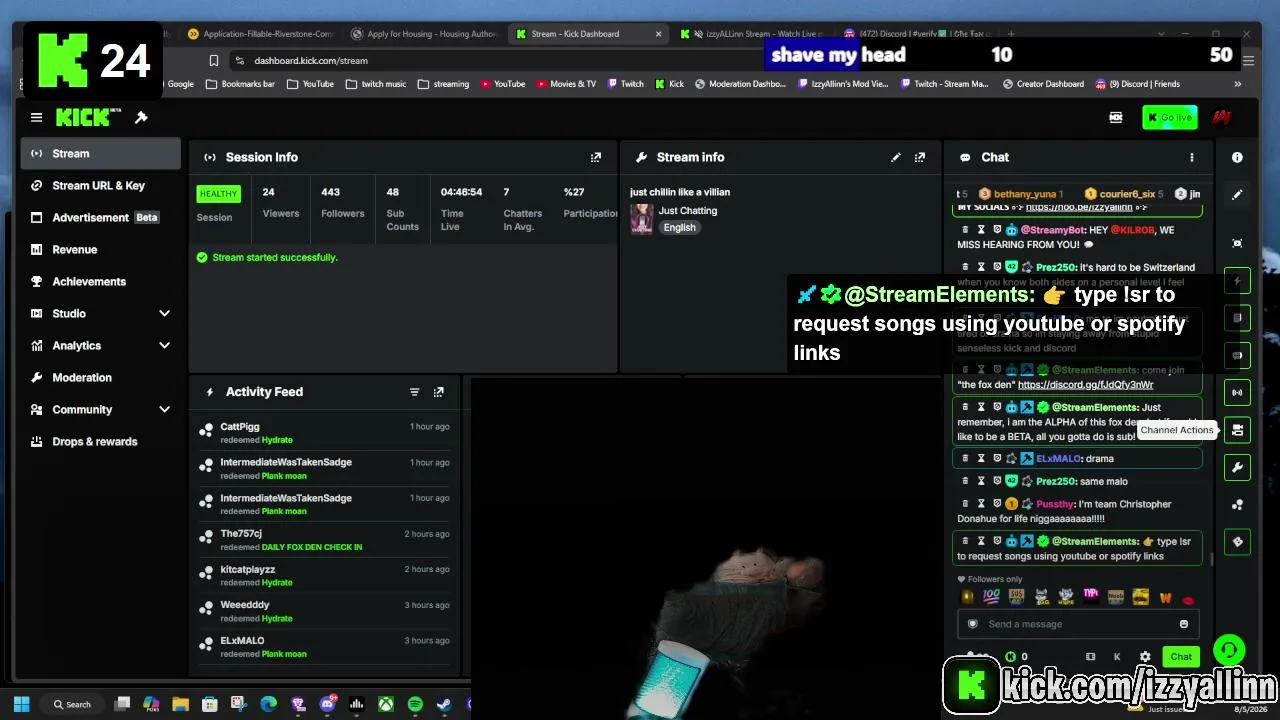The image size is (1280, 720).
Task: Open the Xbox app from the taskbar
Action: tap(385, 705)
